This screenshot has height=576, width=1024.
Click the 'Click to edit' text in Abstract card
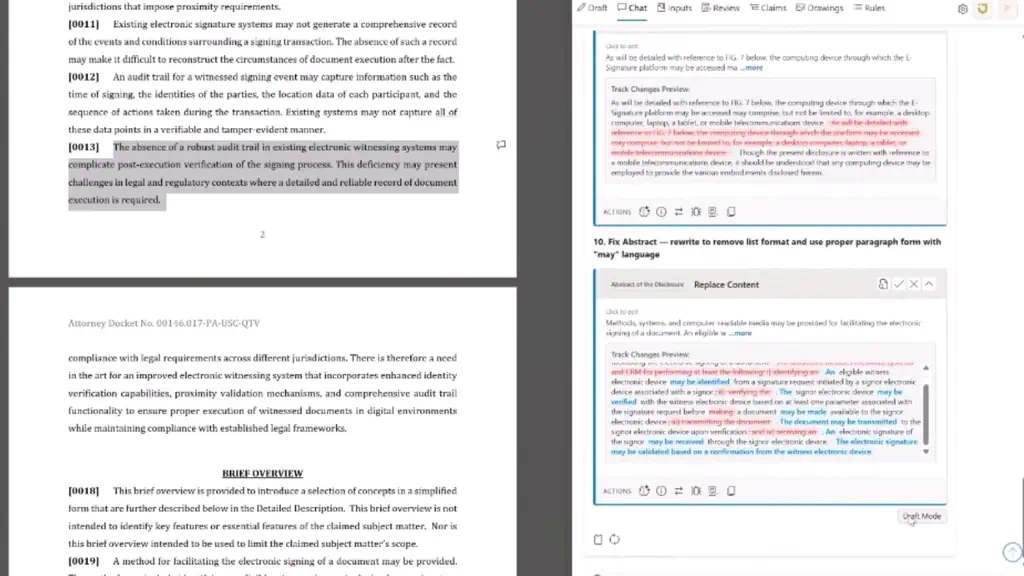pos(622,312)
